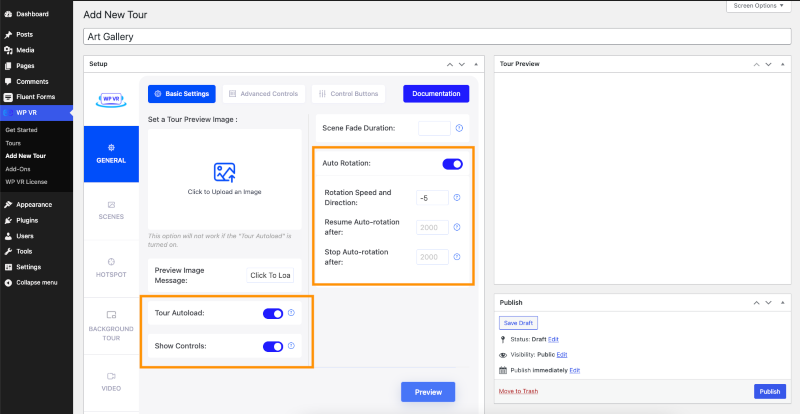Click the WP VR logo icon
Viewport: 800px width, 414px height.
110,99
